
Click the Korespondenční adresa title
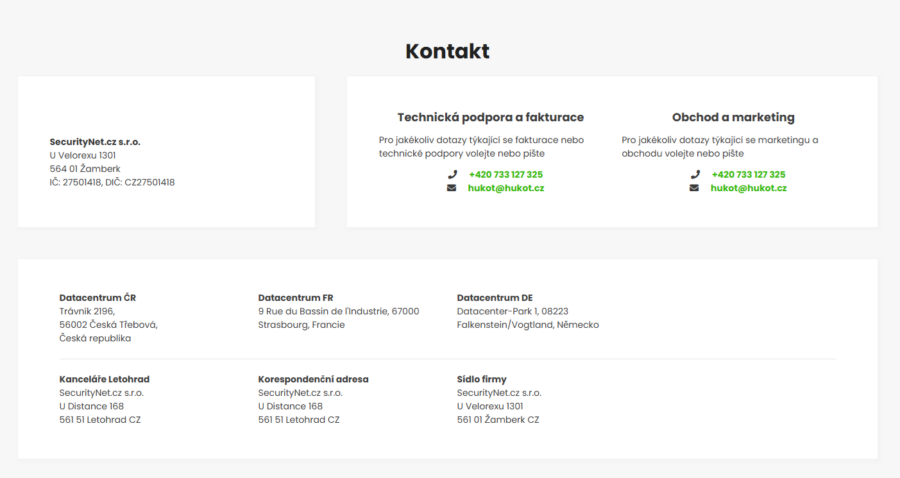tap(313, 379)
